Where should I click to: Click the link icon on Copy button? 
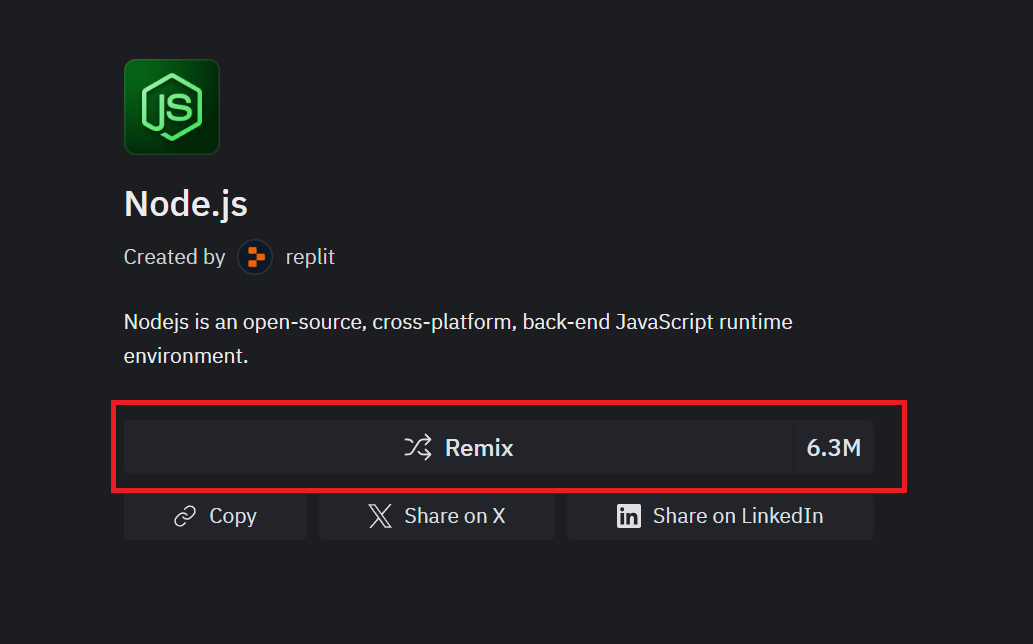pos(184,516)
